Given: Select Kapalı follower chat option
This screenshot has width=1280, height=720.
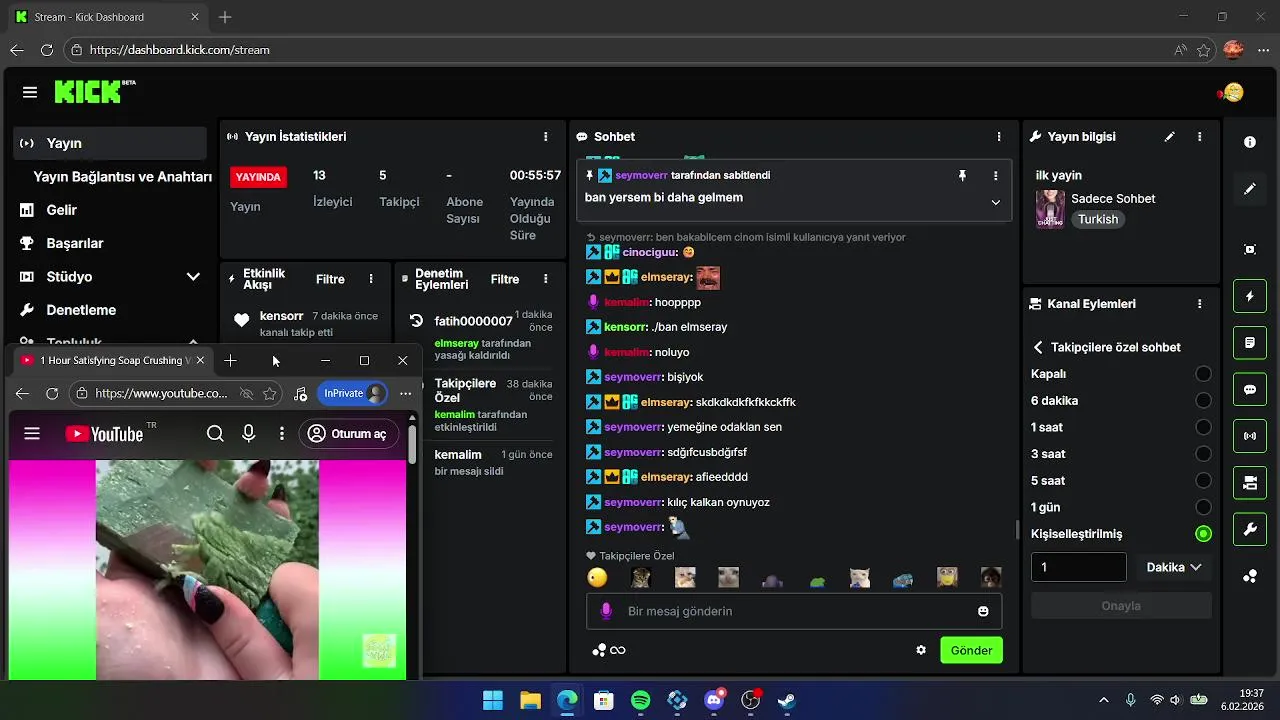Looking at the screenshot, I should click(1203, 374).
